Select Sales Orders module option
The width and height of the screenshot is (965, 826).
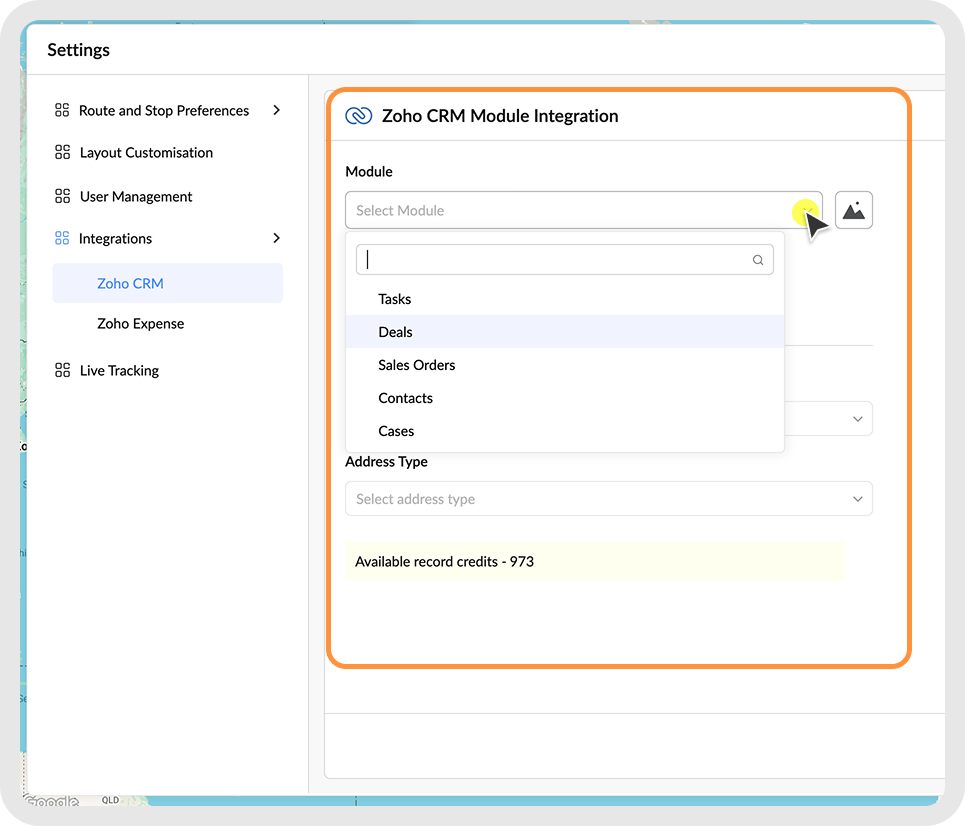(x=416, y=365)
